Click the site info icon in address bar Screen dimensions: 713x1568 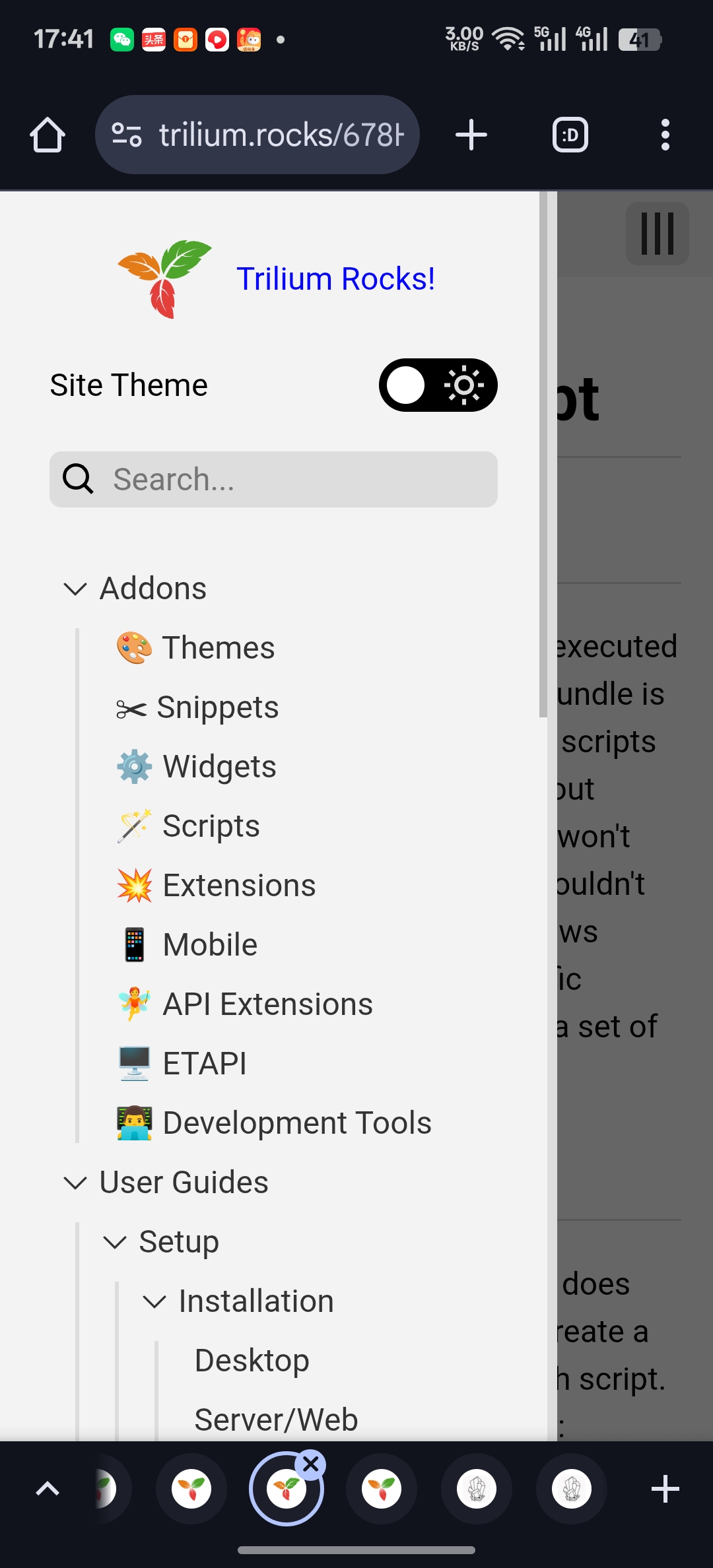[127, 135]
